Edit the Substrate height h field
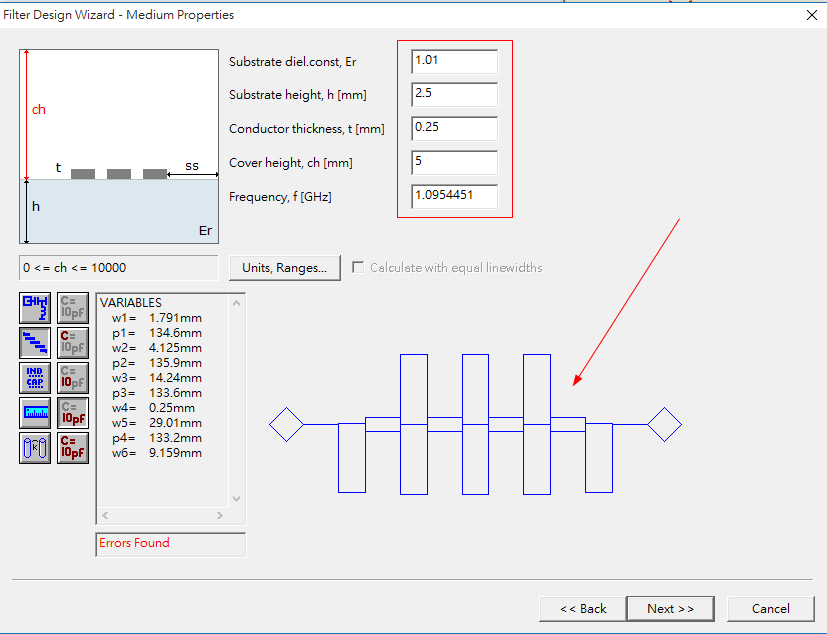The image size is (827, 634). (x=454, y=94)
